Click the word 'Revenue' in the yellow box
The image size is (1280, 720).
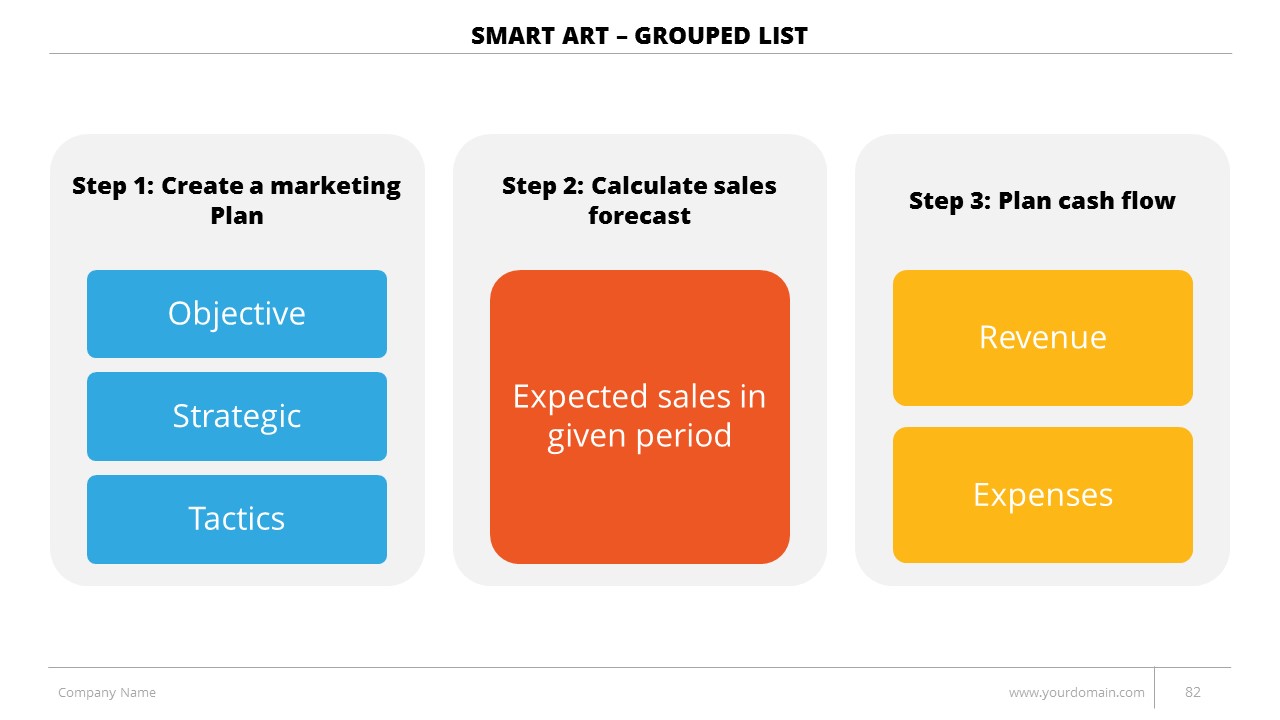(x=1042, y=337)
